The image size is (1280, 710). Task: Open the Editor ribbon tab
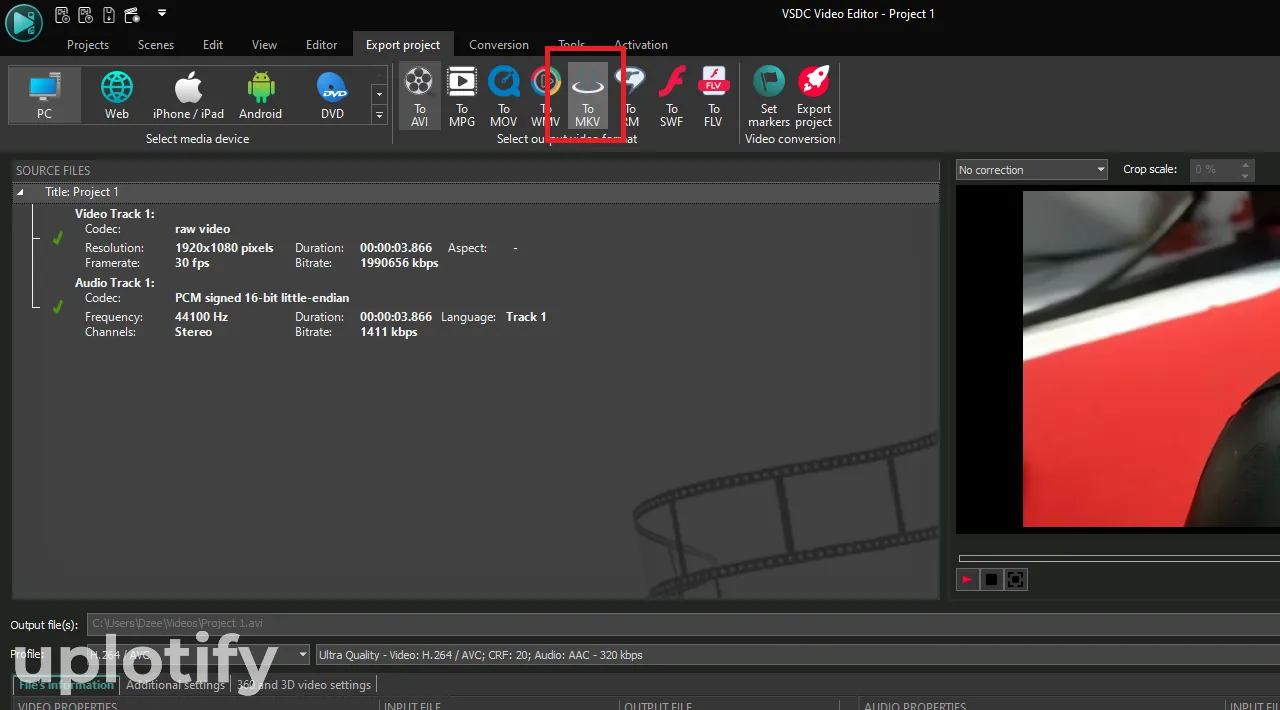(x=321, y=45)
